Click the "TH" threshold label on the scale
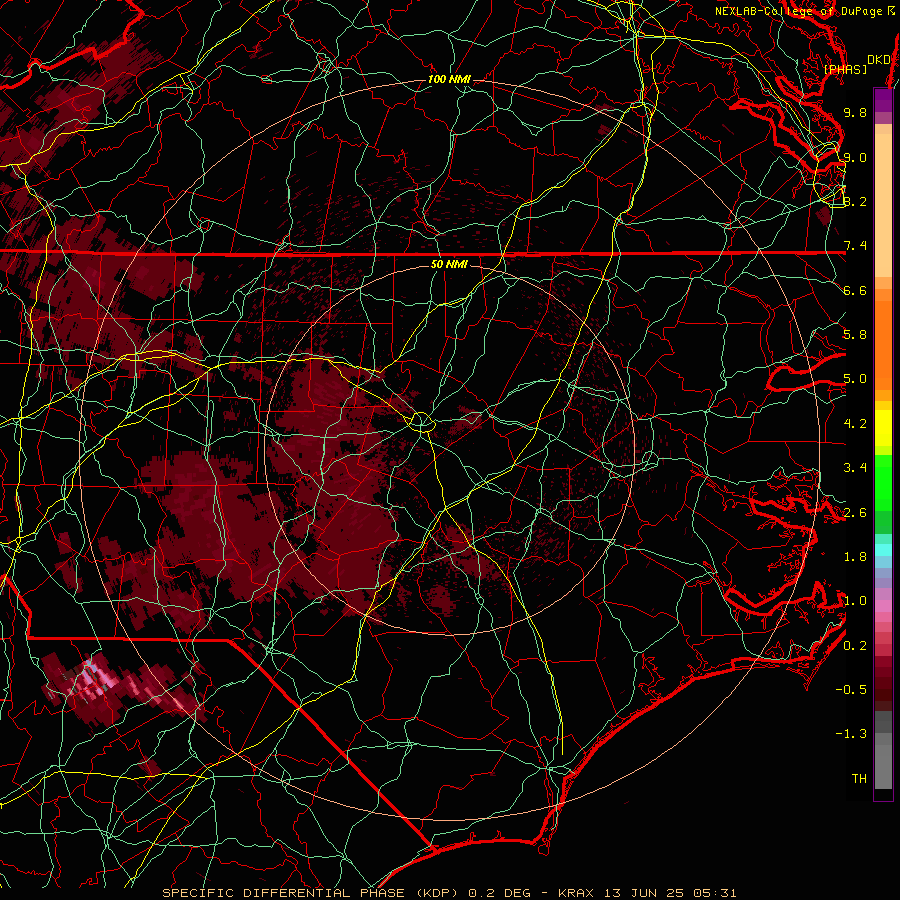The image size is (900, 900). [x=859, y=779]
